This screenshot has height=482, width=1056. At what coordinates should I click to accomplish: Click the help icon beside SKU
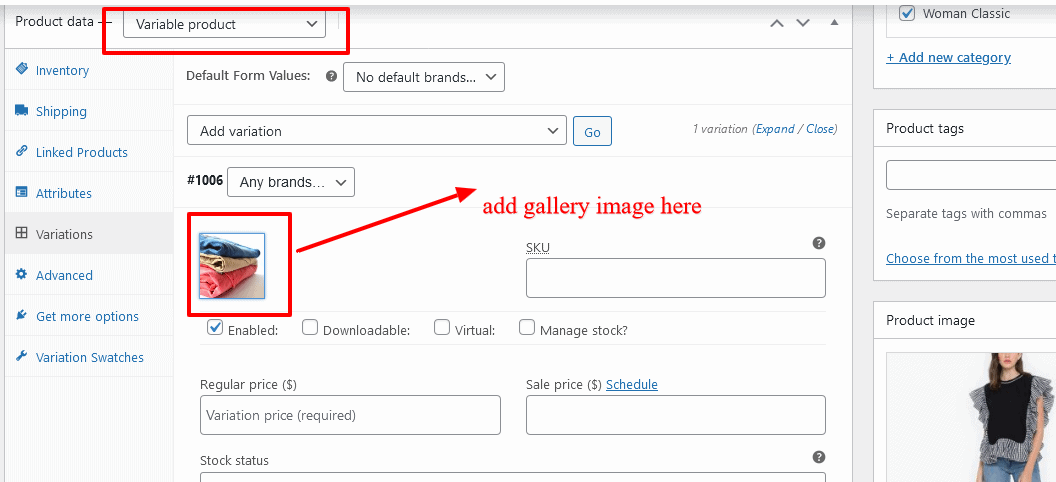coord(819,243)
